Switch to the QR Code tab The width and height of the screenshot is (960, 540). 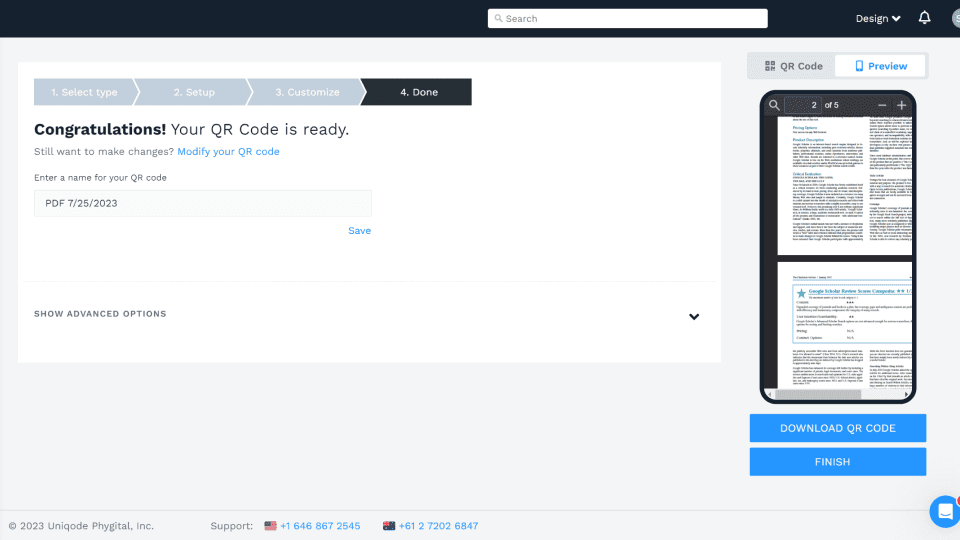[x=793, y=66]
